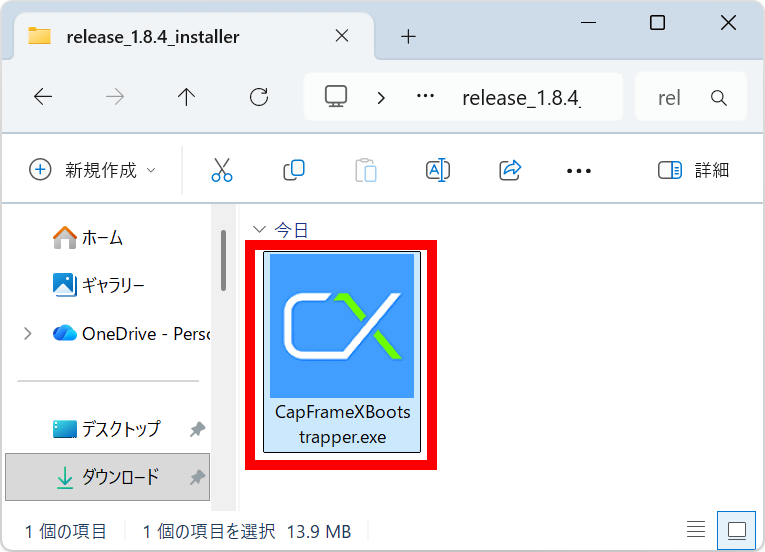
Task: Click the '1 個の項目' status text
Action: coord(65,532)
